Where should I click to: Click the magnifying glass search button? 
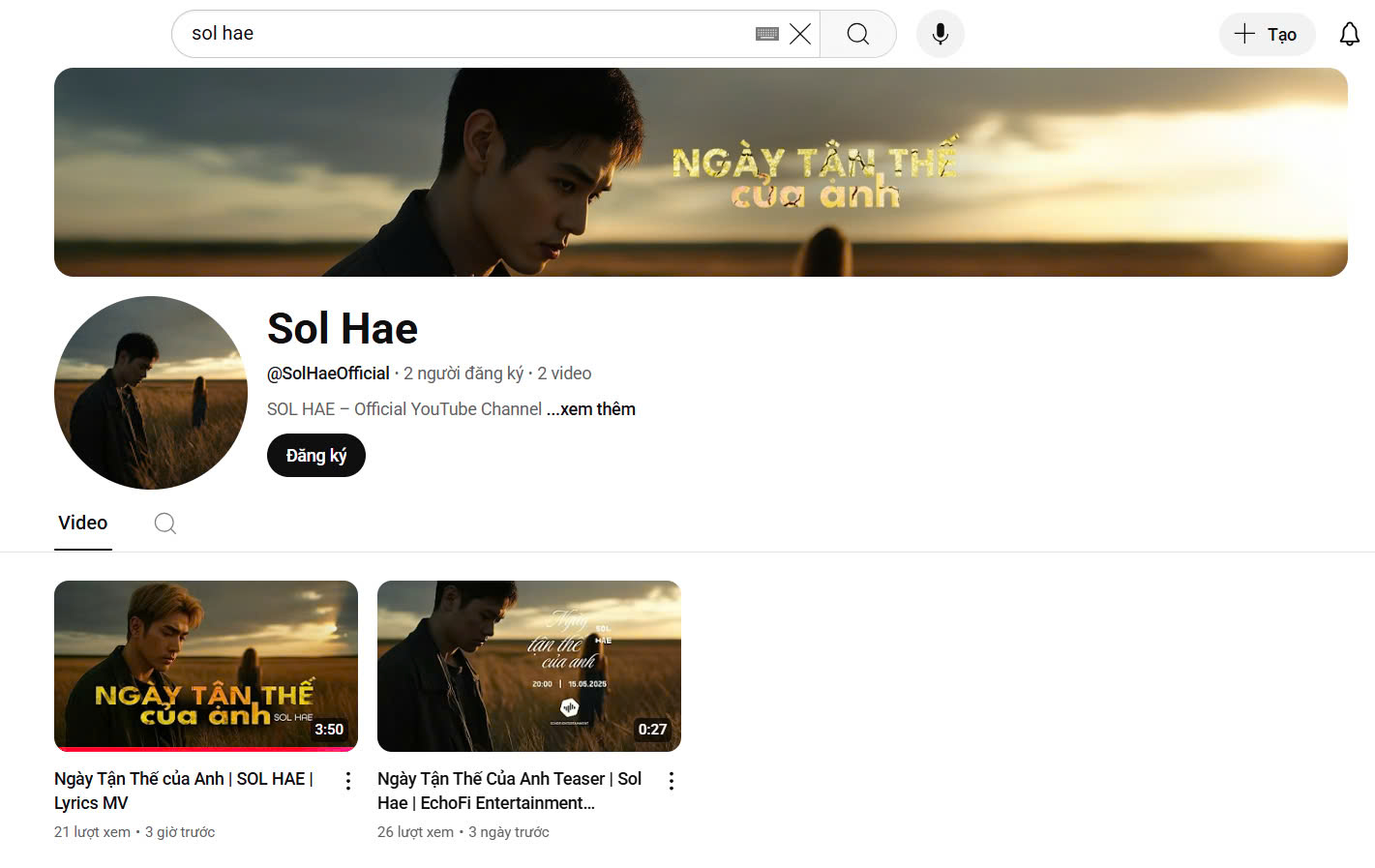[x=858, y=34]
